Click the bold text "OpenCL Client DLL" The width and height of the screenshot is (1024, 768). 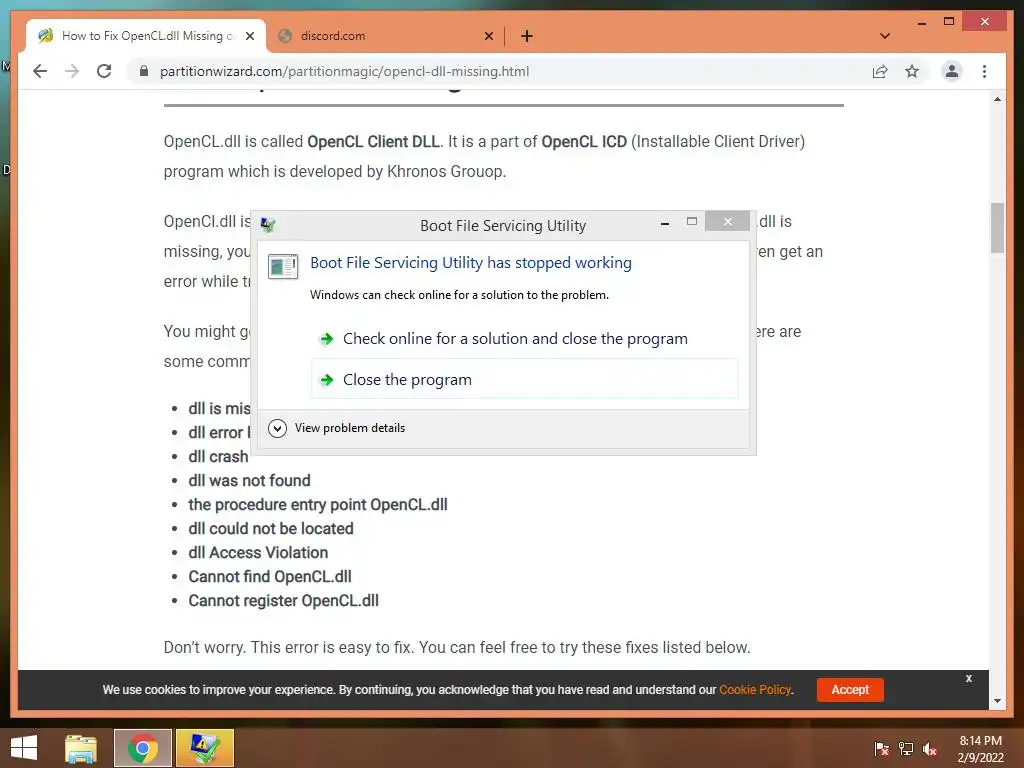tap(374, 142)
